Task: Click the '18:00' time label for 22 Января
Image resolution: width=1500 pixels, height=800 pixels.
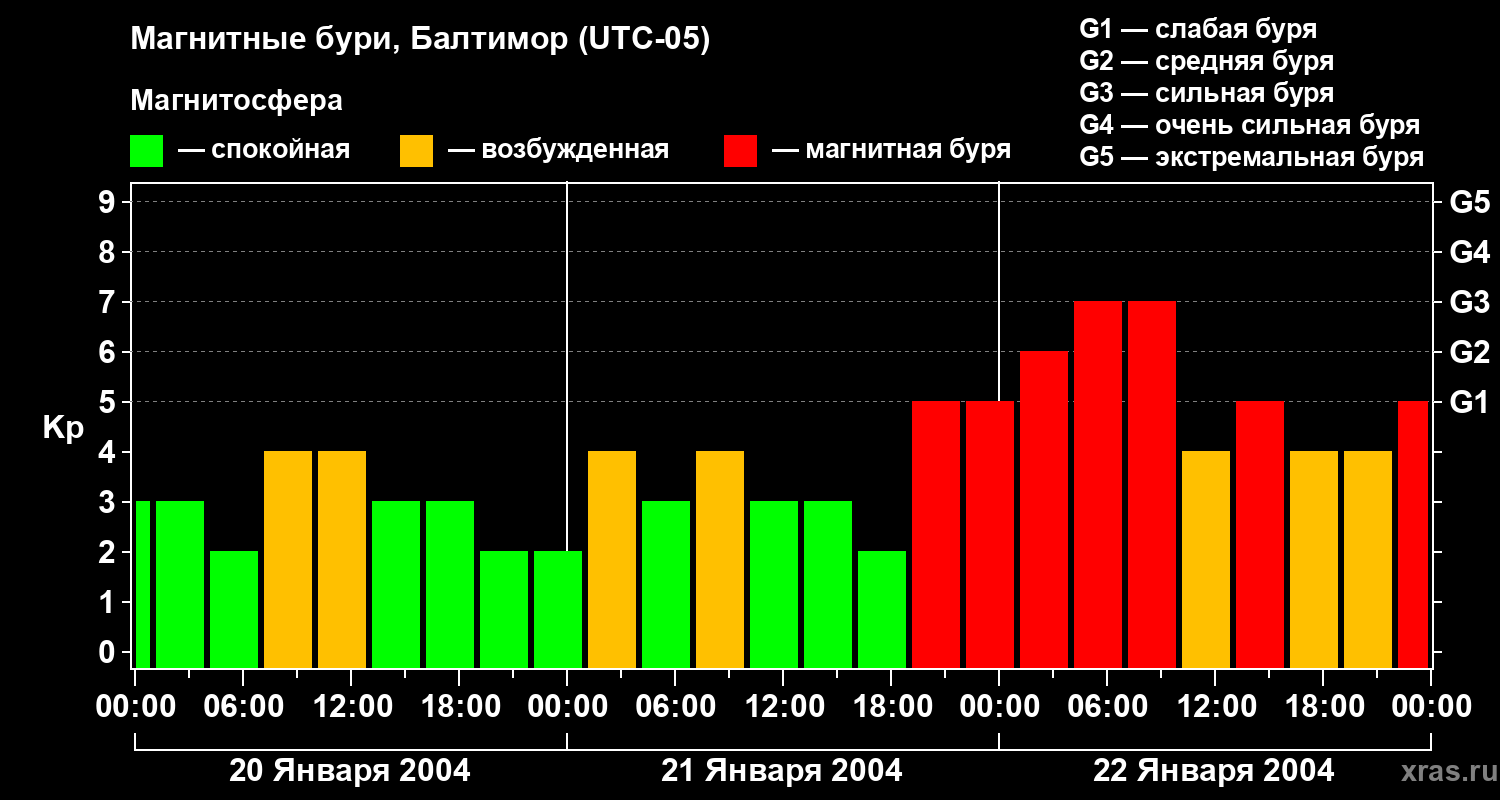Action: (1323, 706)
